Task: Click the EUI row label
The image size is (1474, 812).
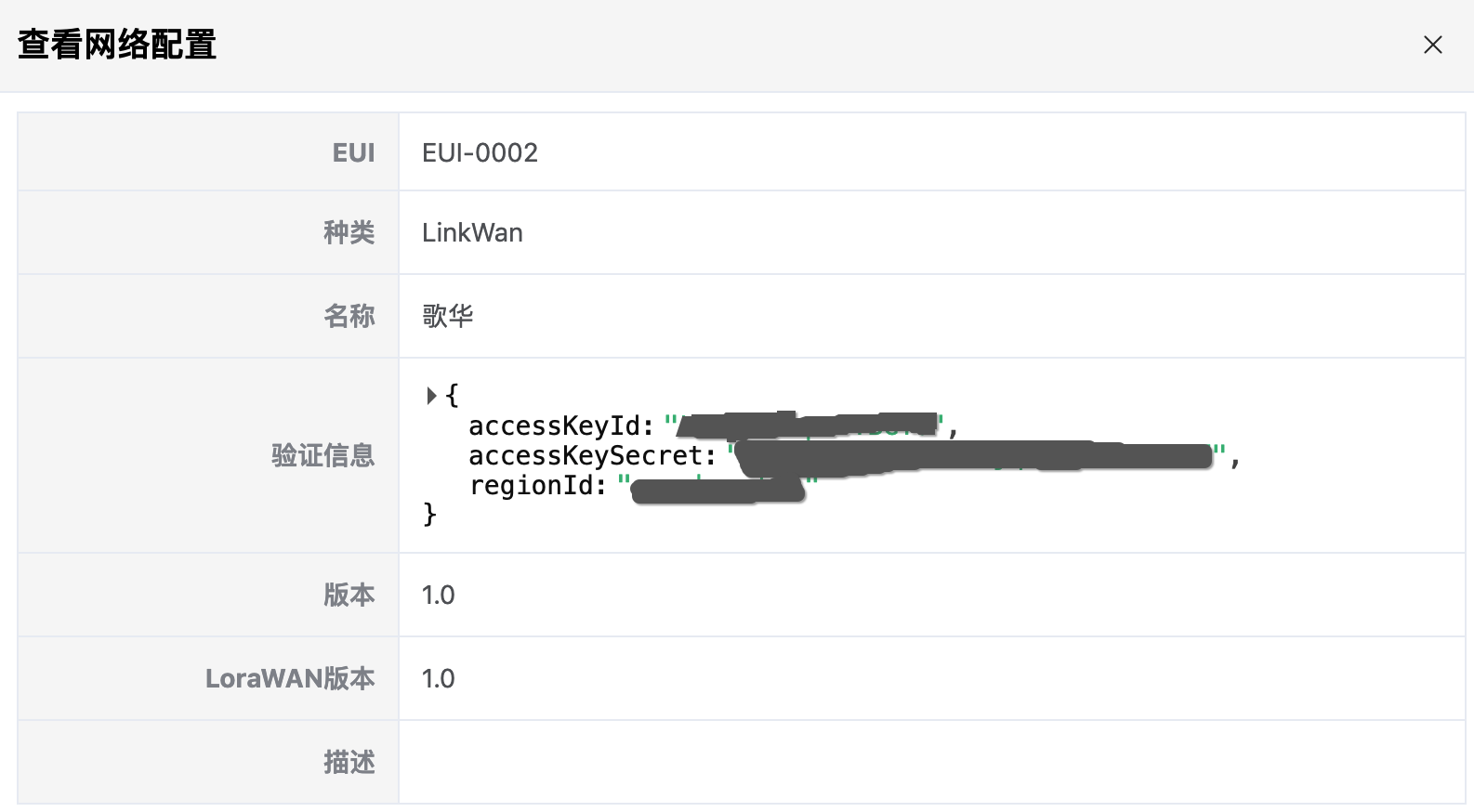Action: tap(354, 152)
